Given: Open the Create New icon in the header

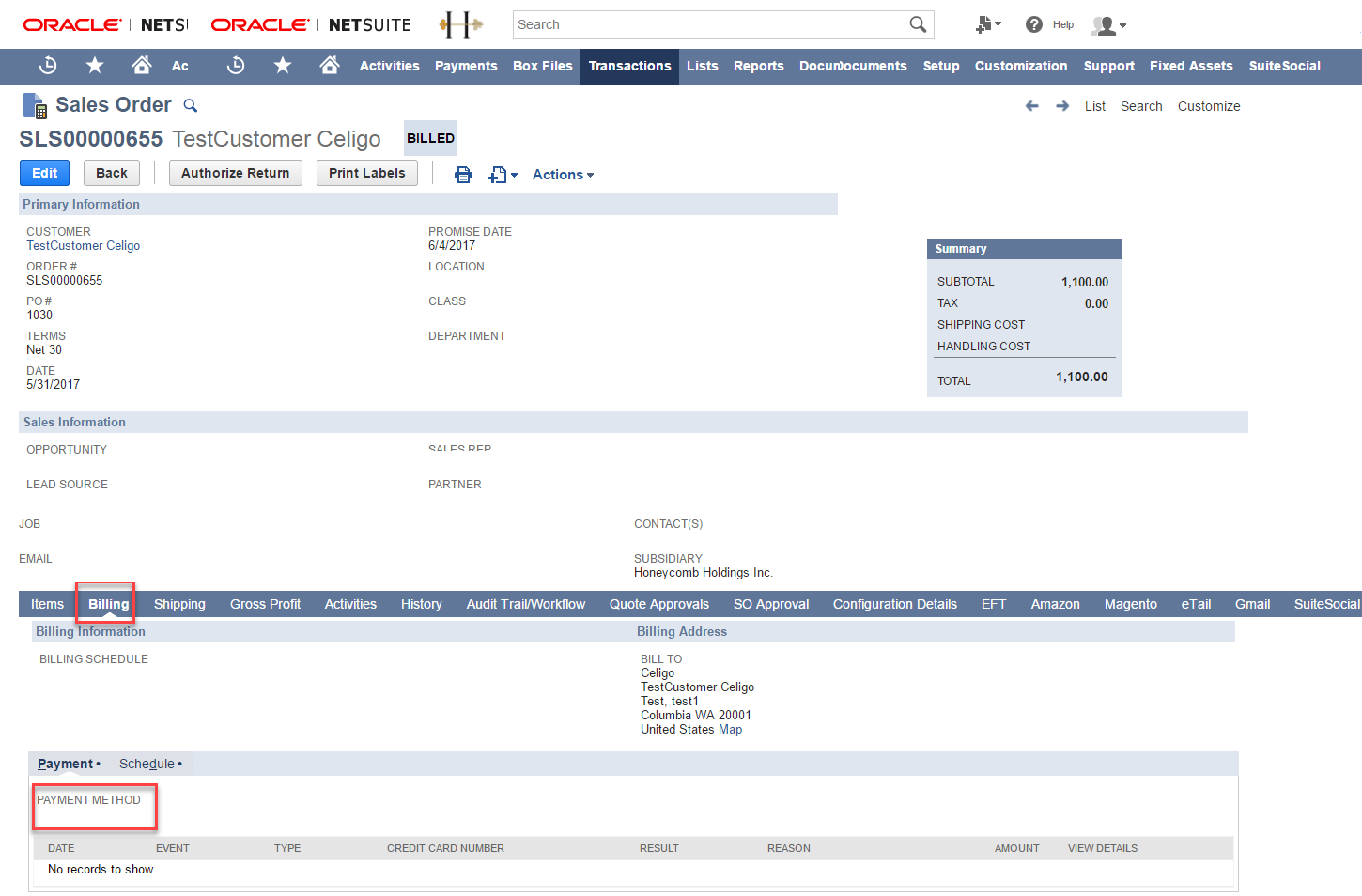Looking at the screenshot, I should (987, 24).
